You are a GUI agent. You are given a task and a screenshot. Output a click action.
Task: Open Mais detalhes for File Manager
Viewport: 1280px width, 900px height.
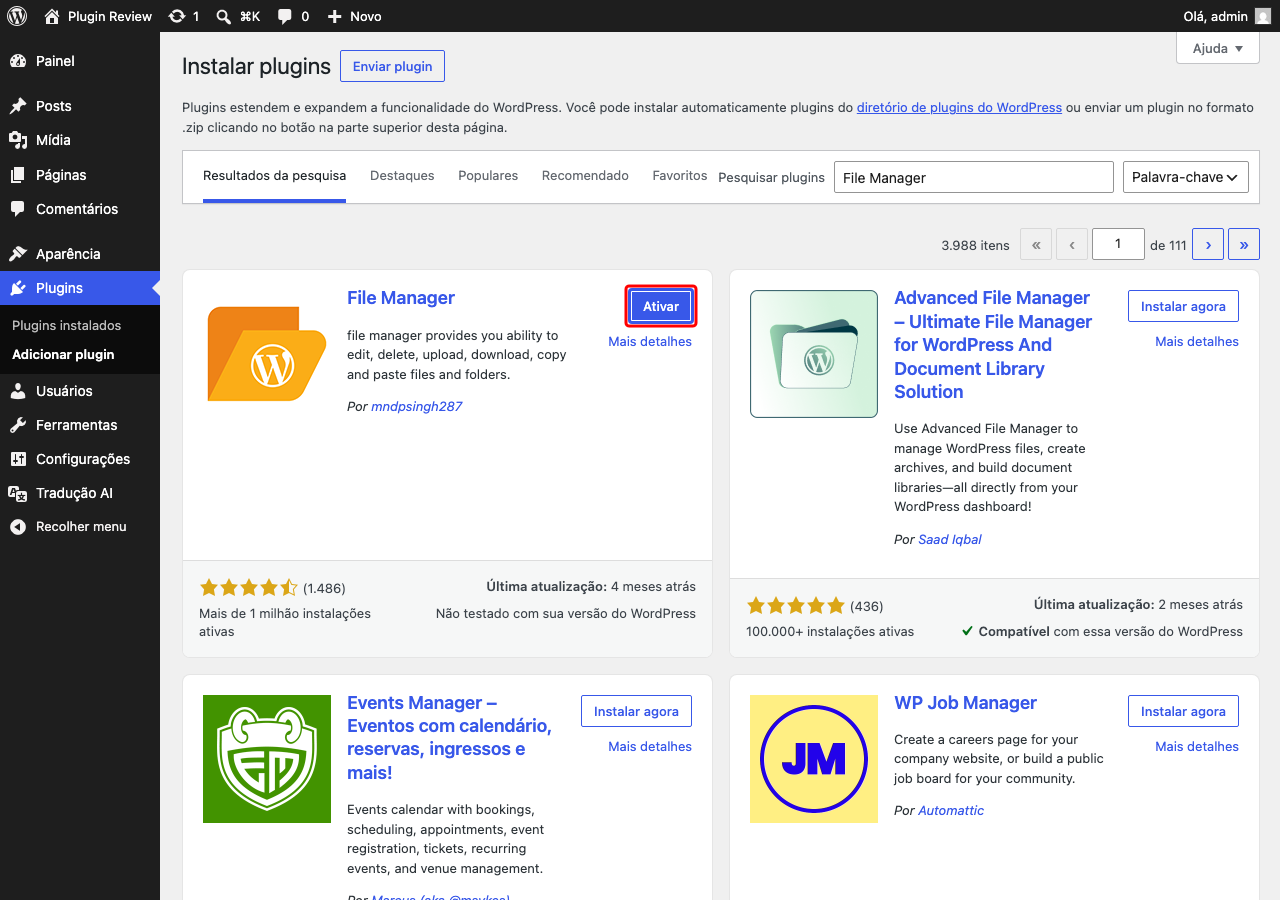point(650,342)
